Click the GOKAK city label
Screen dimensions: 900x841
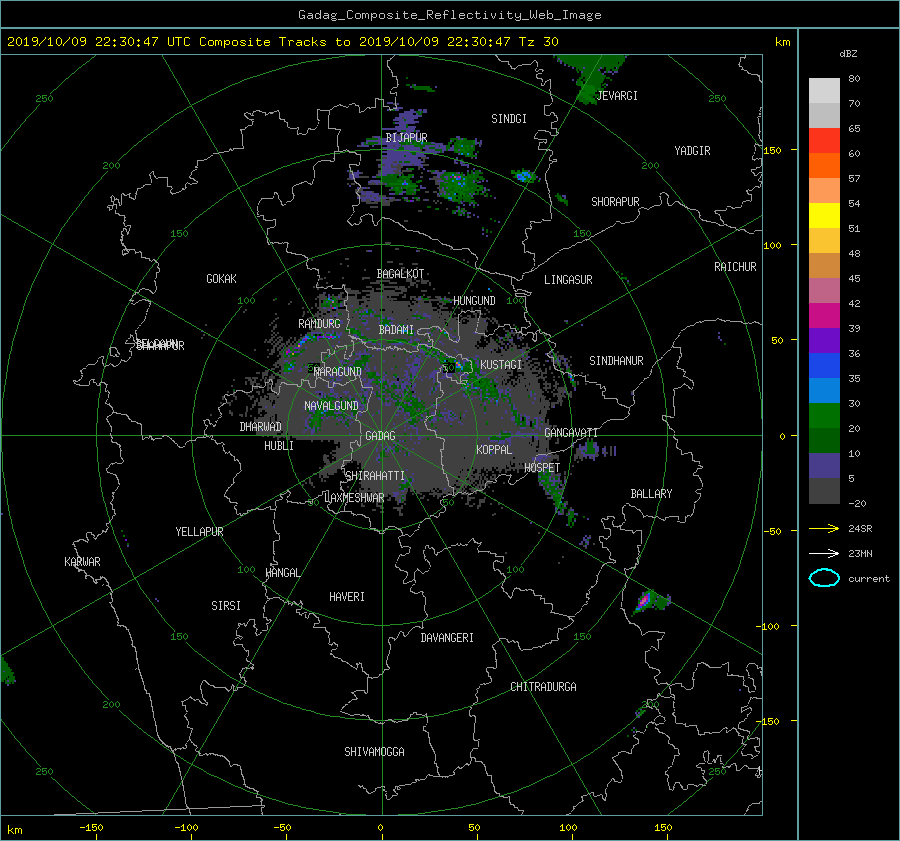(221, 279)
